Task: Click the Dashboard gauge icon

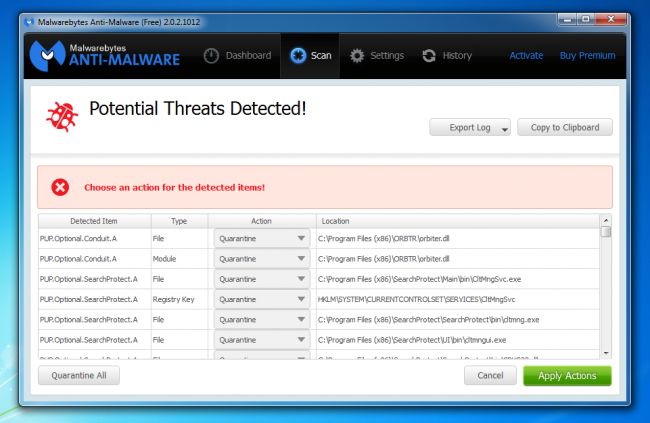Action: pos(211,56)
